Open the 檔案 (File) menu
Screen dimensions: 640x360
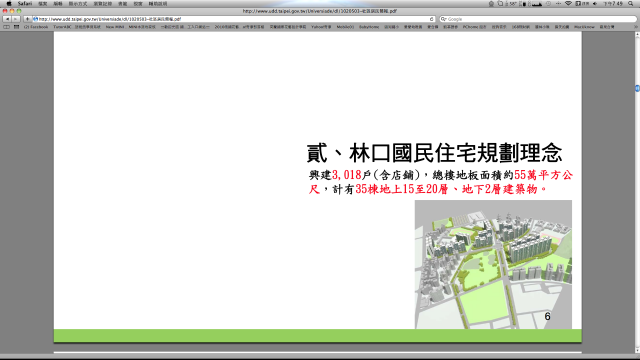coord(42,3)
